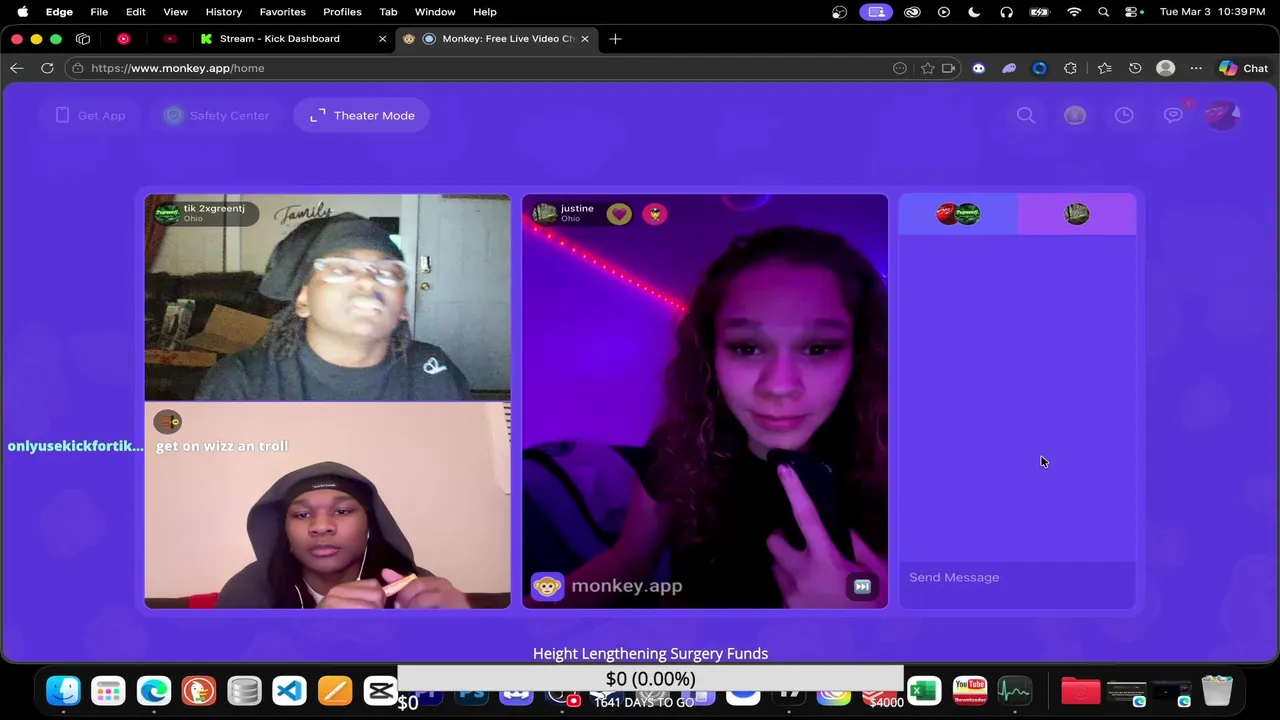Open the Monkey search icon
The image size is (1280, 720).
pos(1026,115)
